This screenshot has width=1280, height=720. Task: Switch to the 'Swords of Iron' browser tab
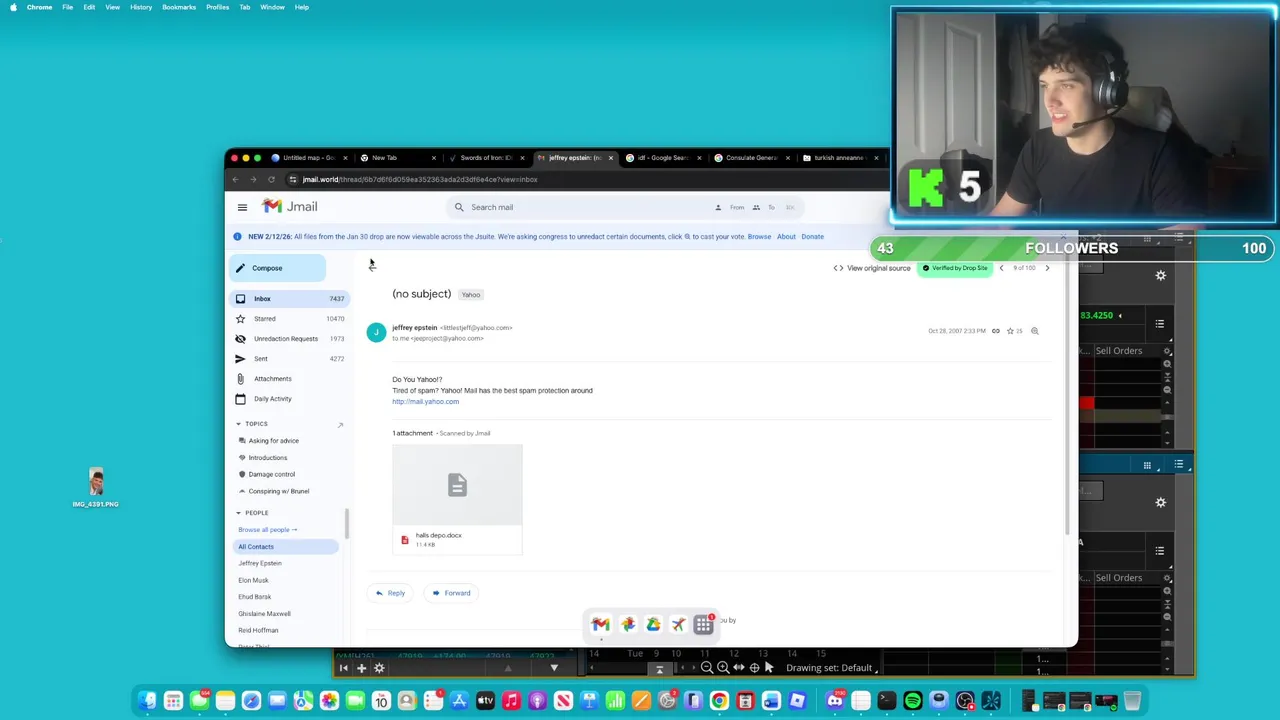485,158
